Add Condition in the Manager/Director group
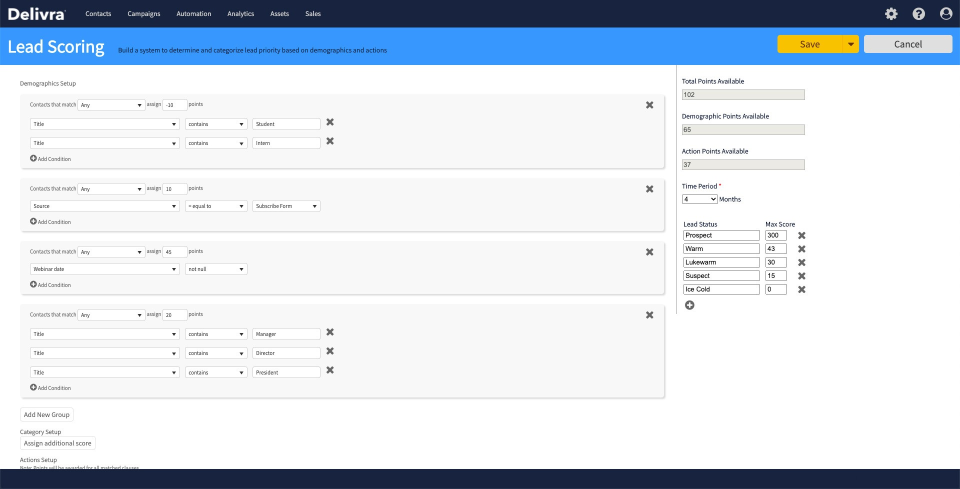 (x=51, y=387)
